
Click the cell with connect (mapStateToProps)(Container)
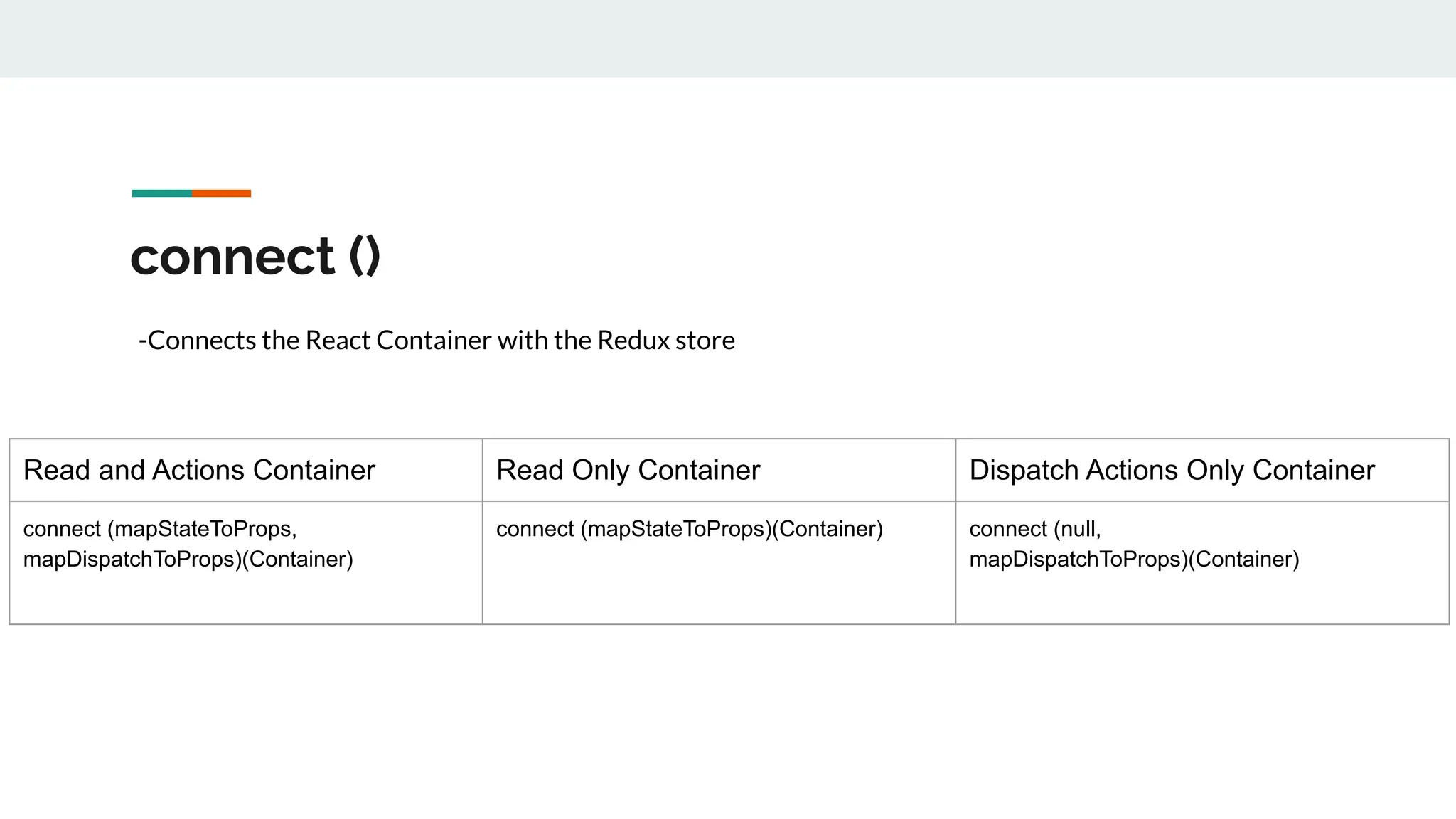pos(719,562)
